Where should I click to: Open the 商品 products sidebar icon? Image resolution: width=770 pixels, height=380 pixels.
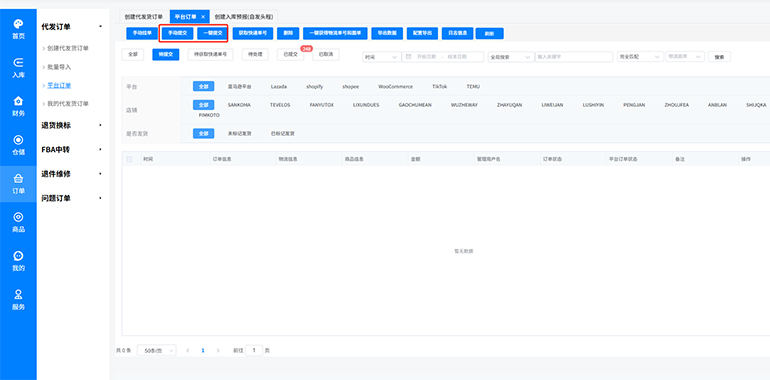pyautogui.click(x=18, y=222)
